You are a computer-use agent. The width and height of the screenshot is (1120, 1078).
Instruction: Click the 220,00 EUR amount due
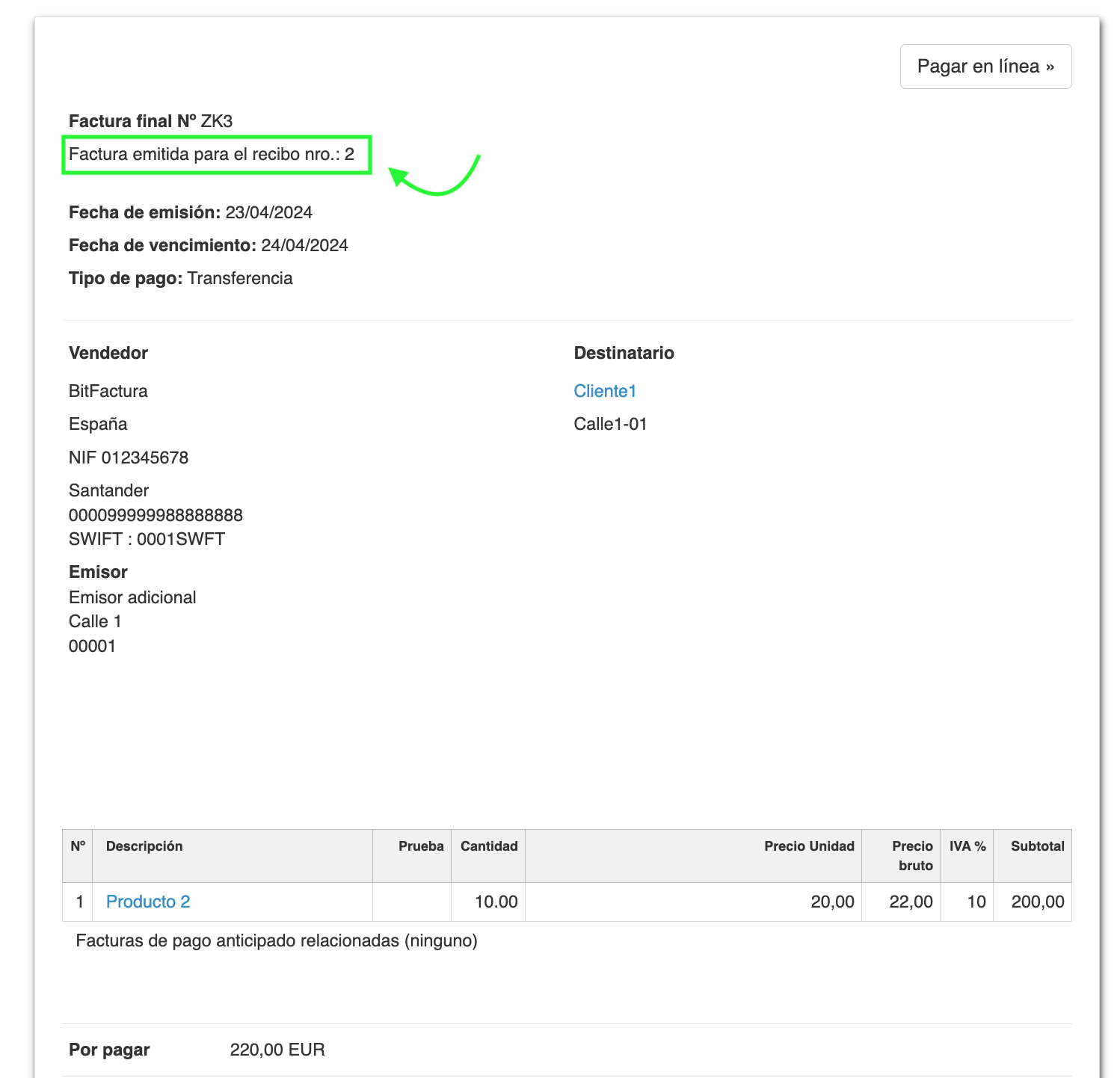click(x=277, y=1050)
